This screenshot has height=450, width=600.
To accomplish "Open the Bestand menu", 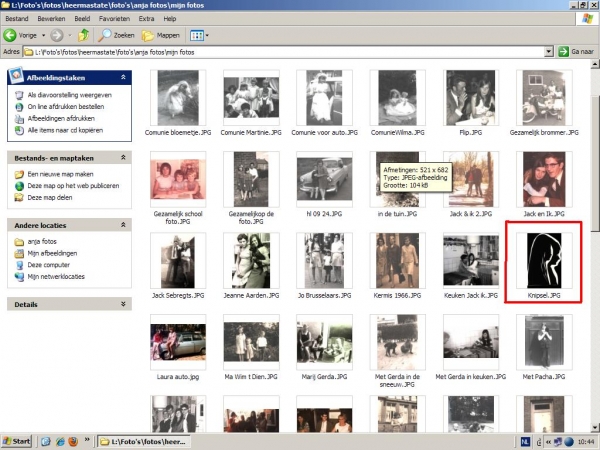I will tap(17, 18).
